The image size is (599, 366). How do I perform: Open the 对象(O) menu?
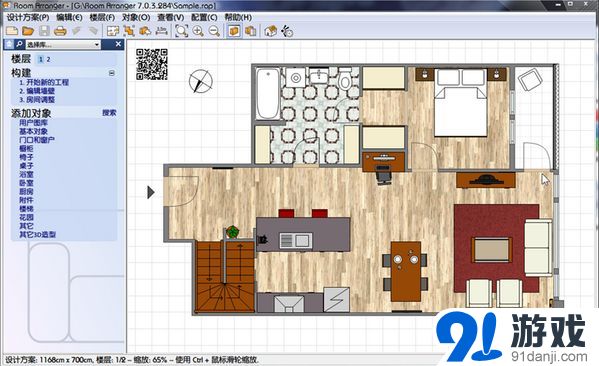[136, 18]
